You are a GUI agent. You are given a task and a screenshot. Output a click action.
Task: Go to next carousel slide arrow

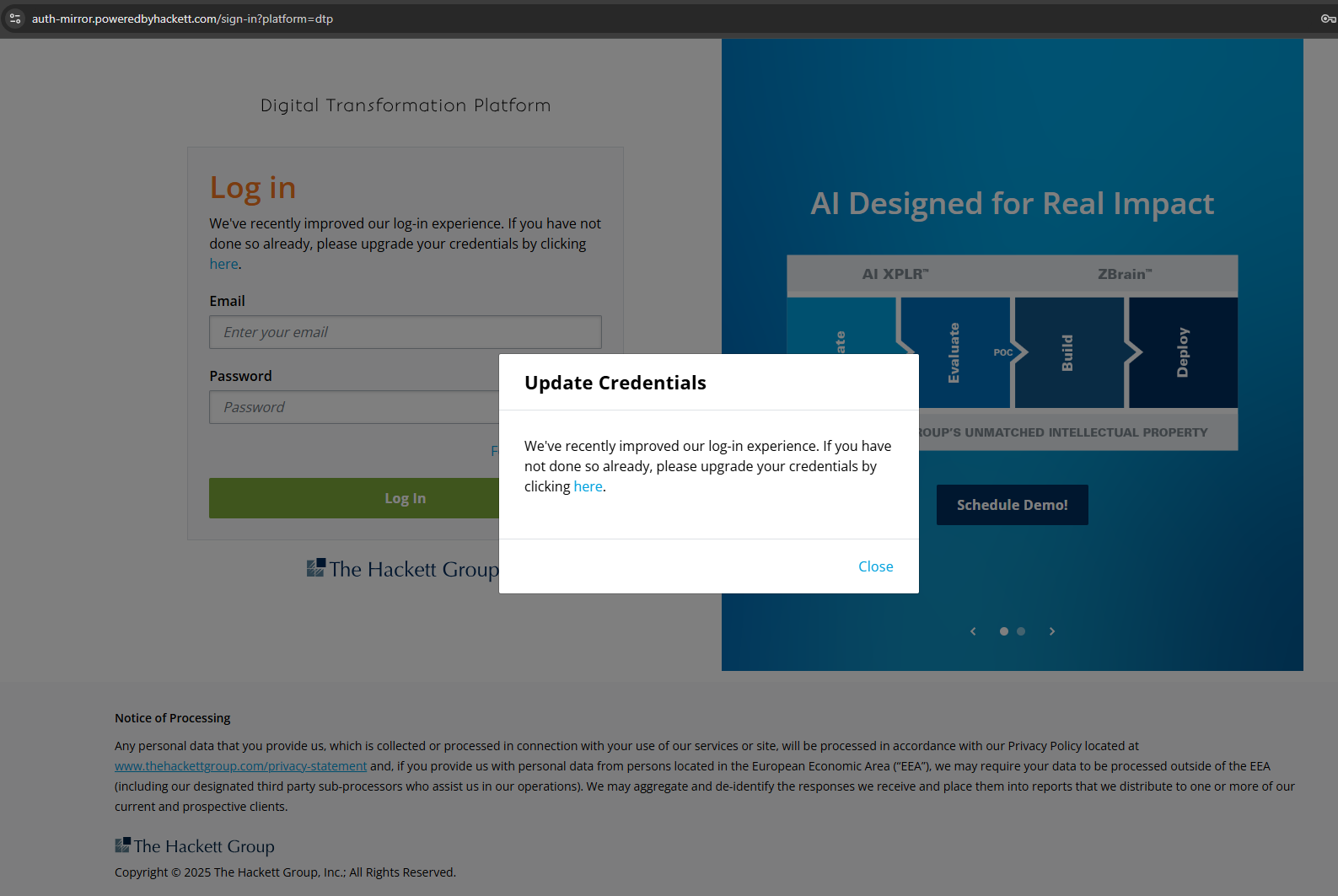[1052, 631]
